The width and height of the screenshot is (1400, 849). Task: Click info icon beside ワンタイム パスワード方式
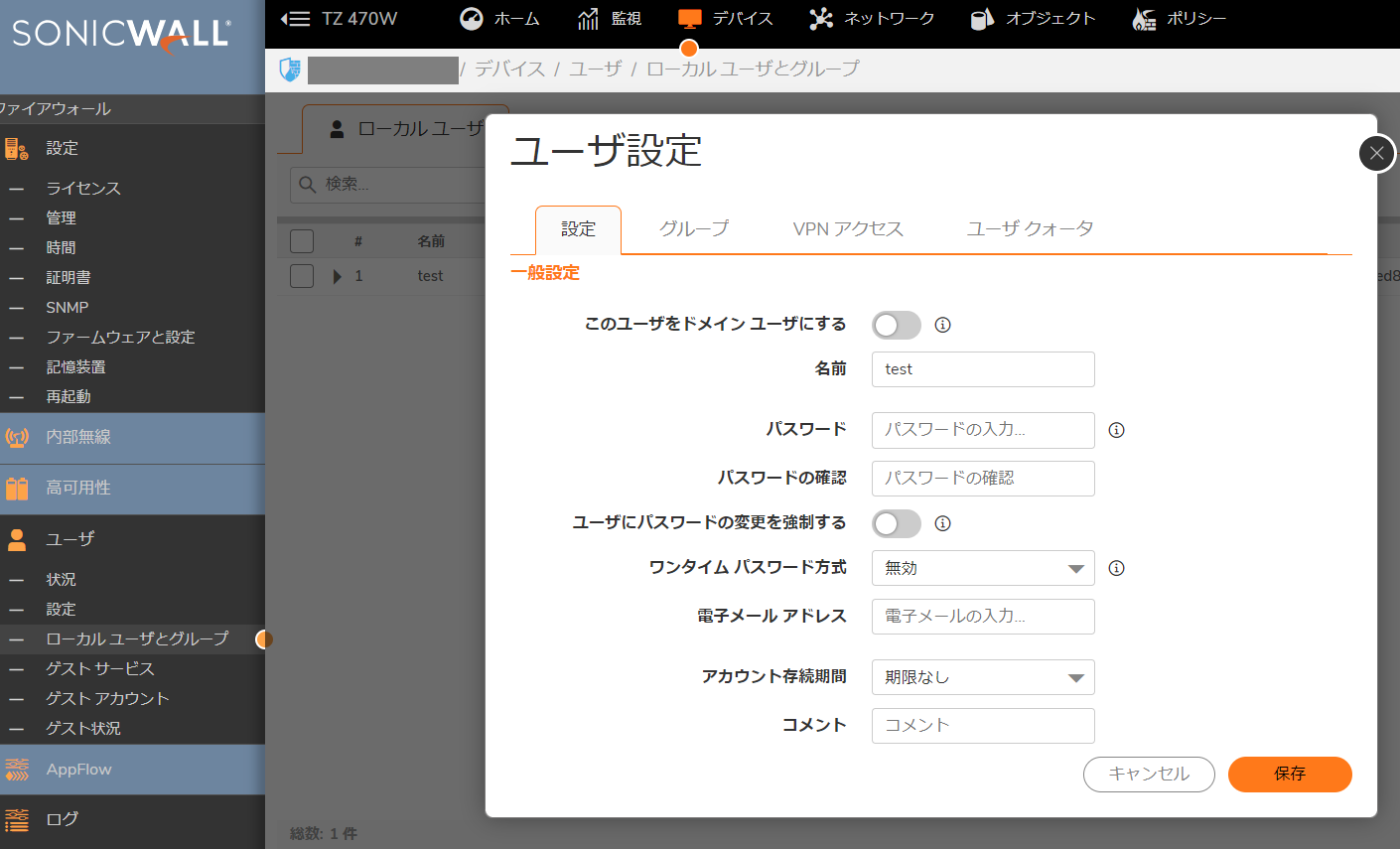tap(1117, 568)
